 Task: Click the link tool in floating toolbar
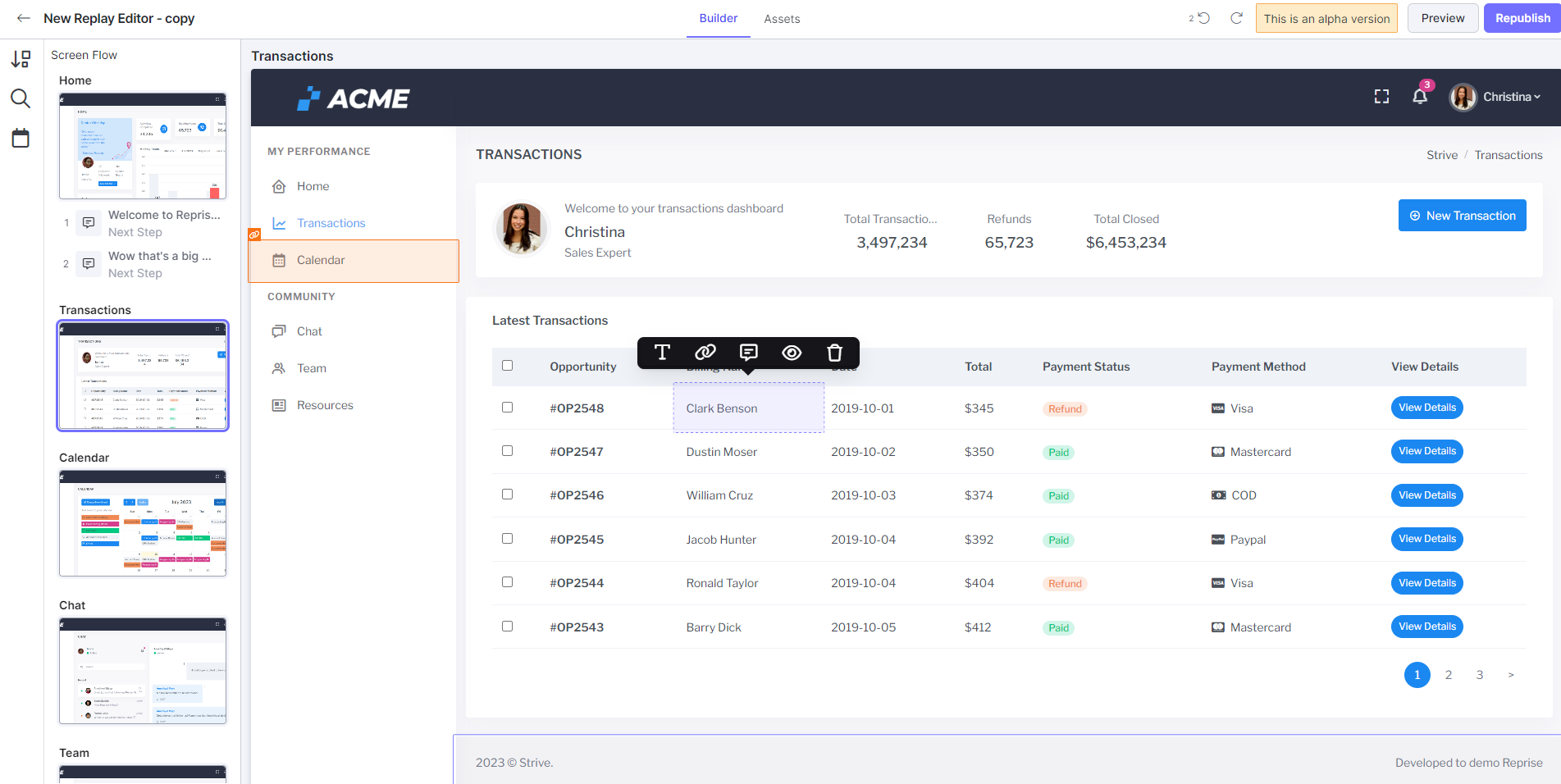click(x=705, y=353)
